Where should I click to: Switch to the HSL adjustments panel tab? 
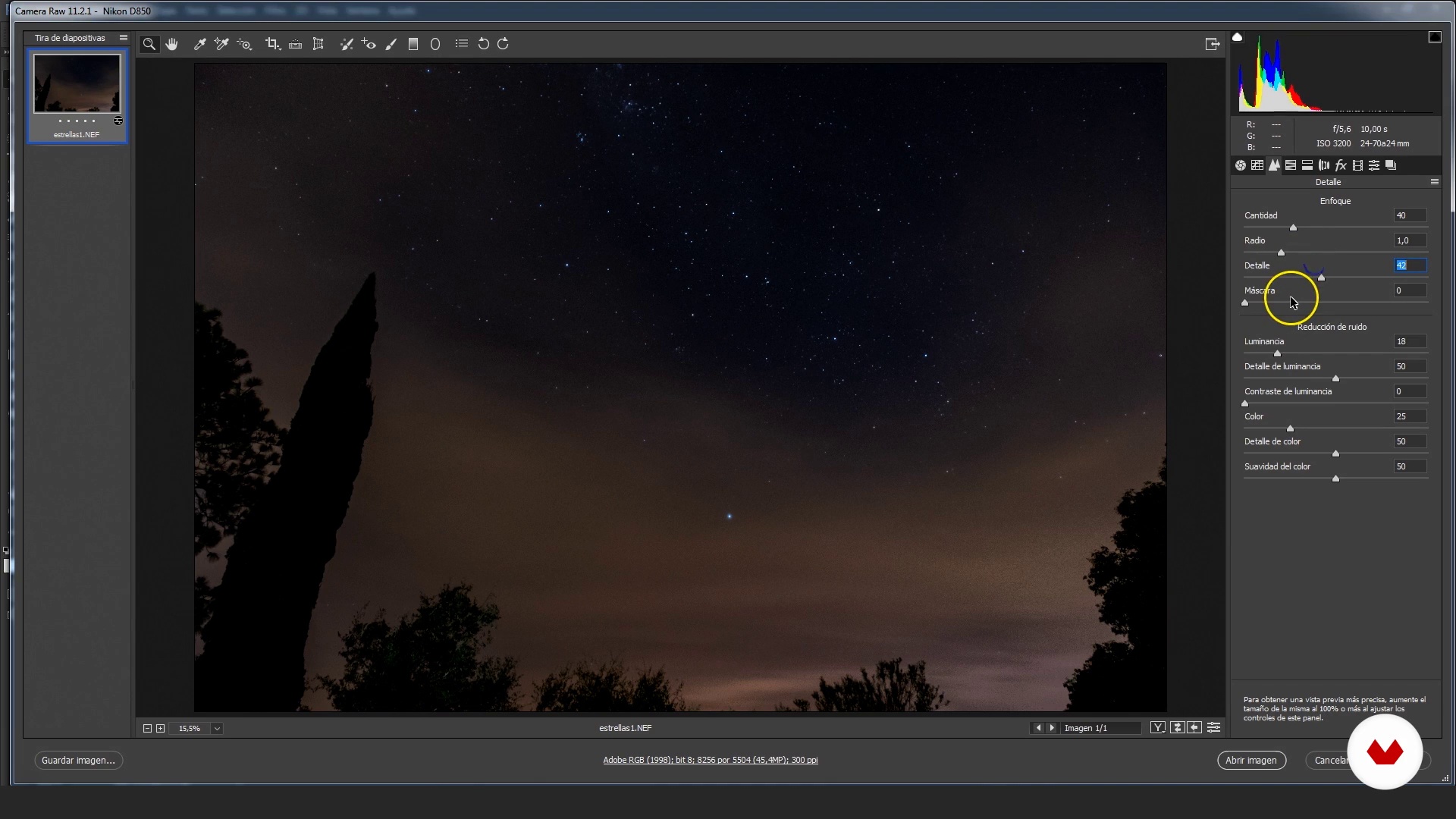(x=1291, y=165)
